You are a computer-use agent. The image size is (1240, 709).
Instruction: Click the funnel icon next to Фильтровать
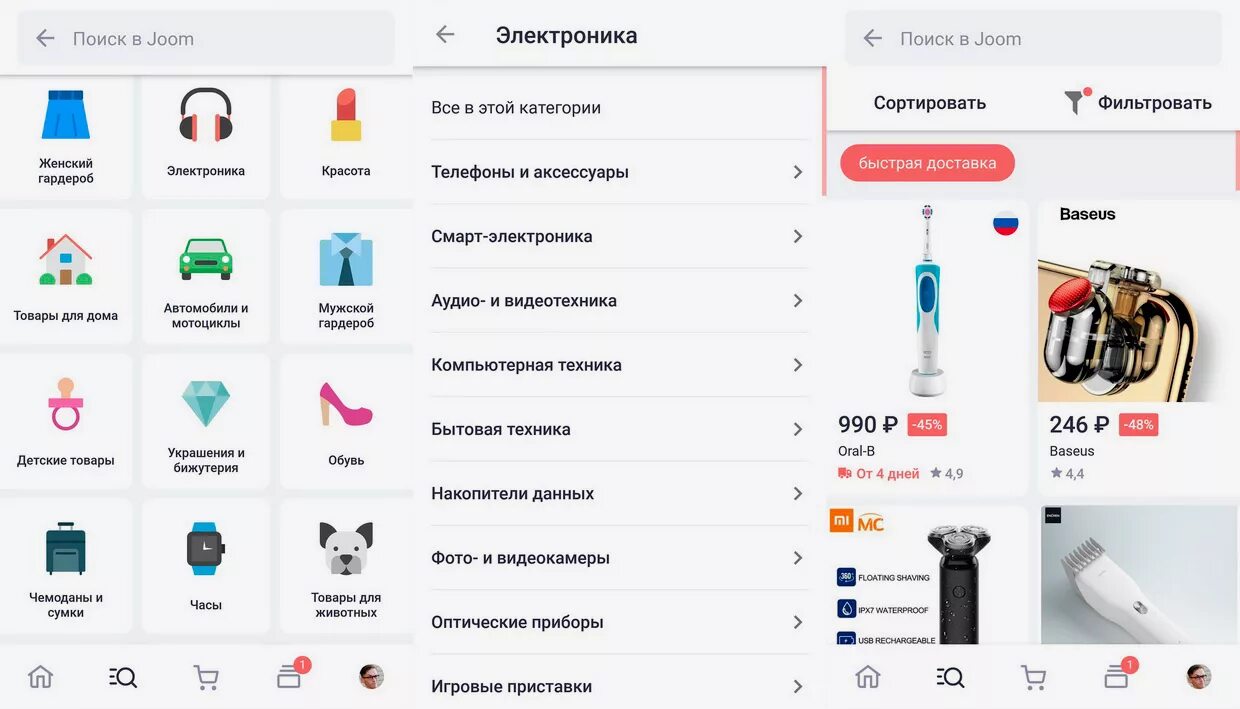(x=1074, y=102)
